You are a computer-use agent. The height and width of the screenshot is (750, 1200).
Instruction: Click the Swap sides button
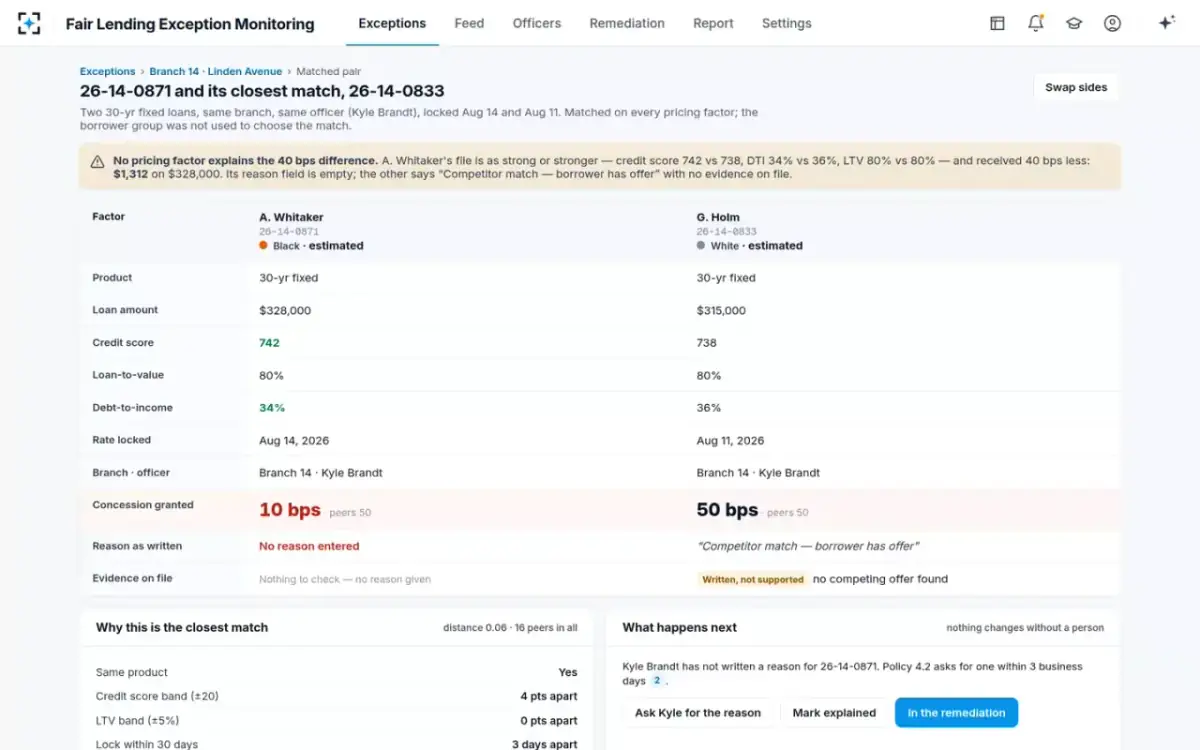click(1076, 87)
